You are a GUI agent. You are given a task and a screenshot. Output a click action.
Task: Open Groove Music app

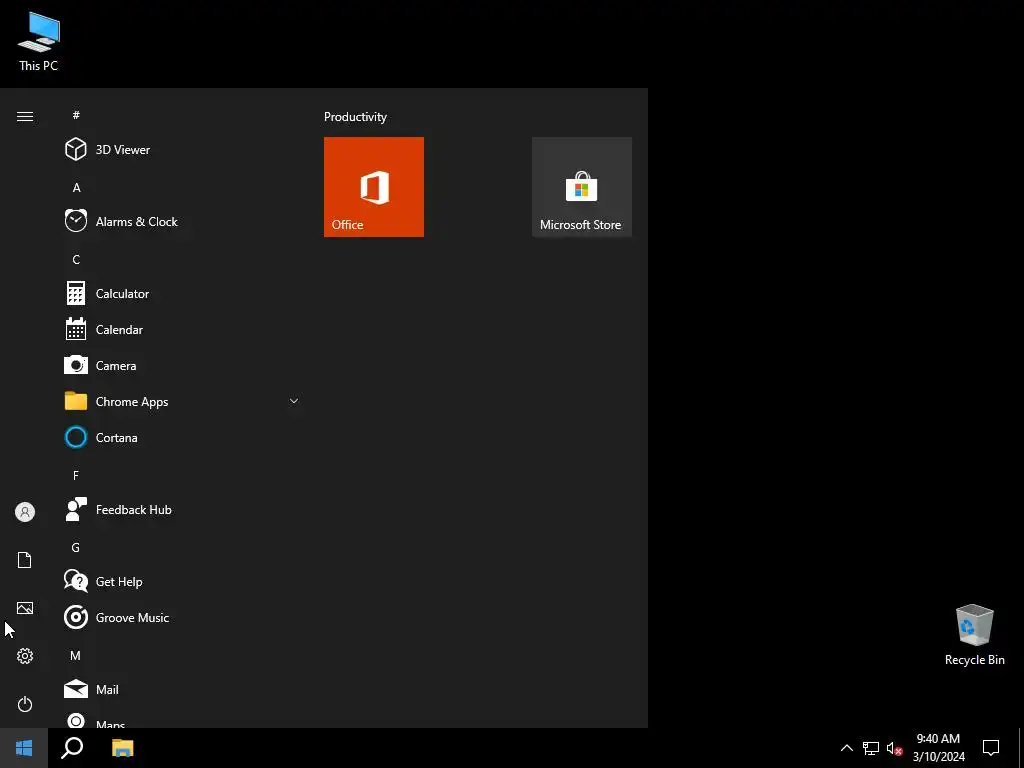(183, 618)
